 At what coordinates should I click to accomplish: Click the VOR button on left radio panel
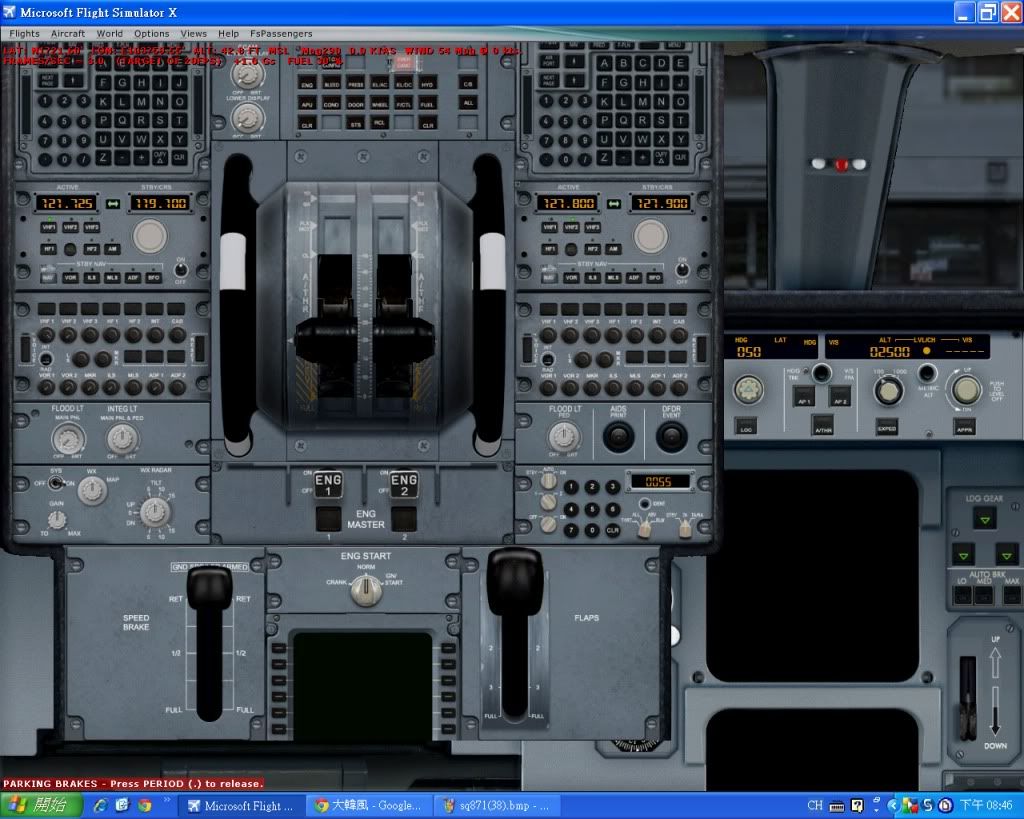click(x=70, y=277)
